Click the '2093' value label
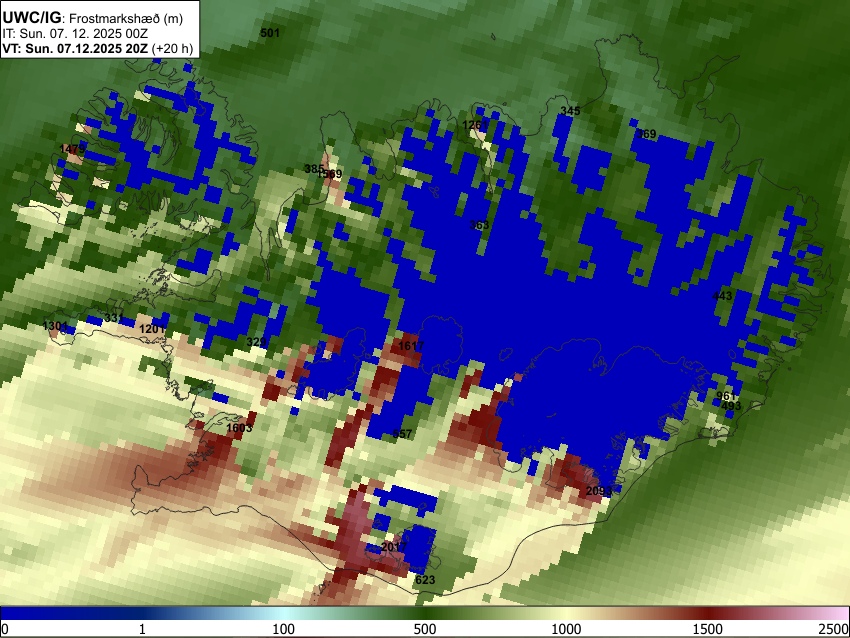This screenshot has height=638, width=850. (599, 491)
